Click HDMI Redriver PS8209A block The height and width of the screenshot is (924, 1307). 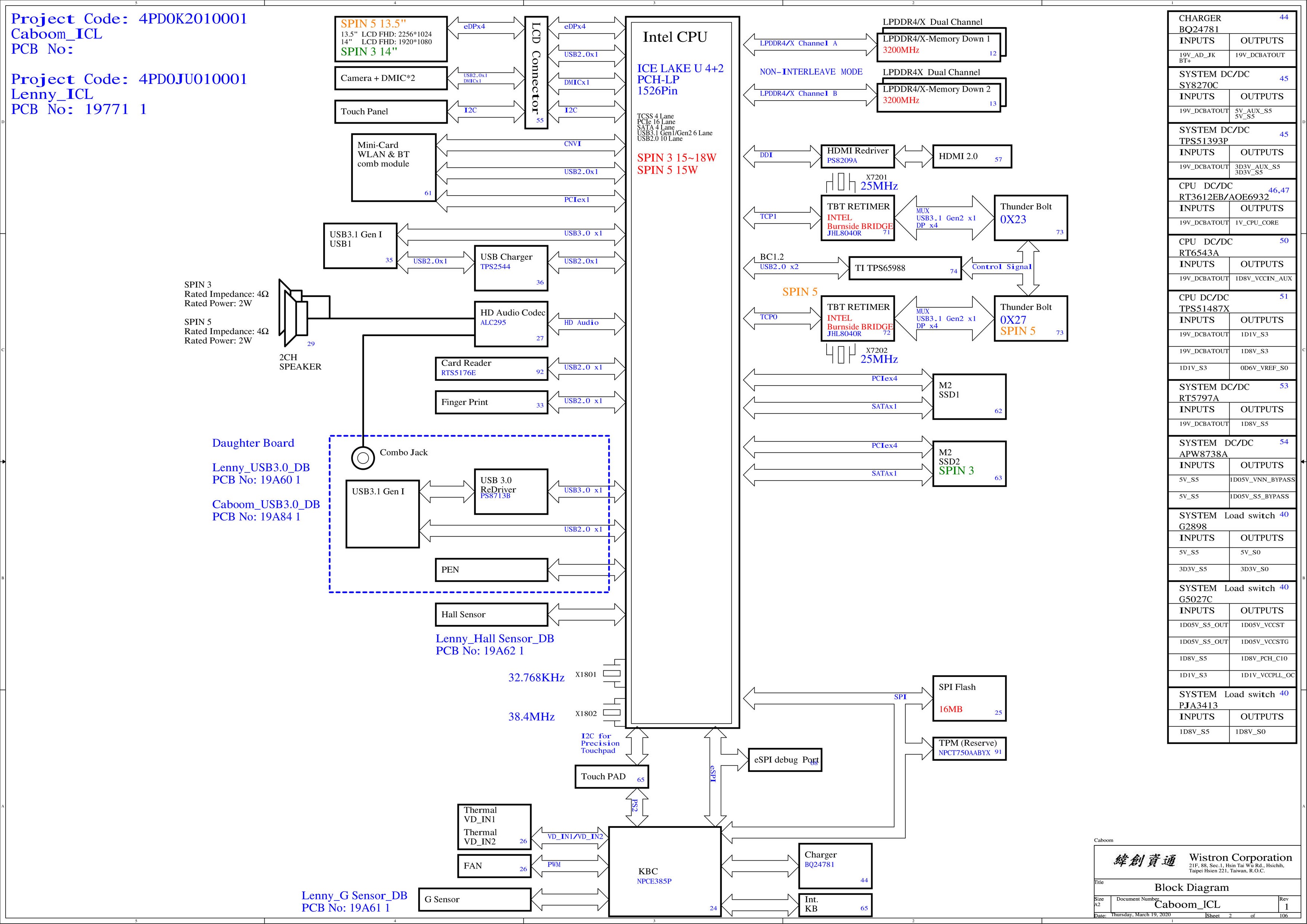pyautogui.click(x=857, y=156)
